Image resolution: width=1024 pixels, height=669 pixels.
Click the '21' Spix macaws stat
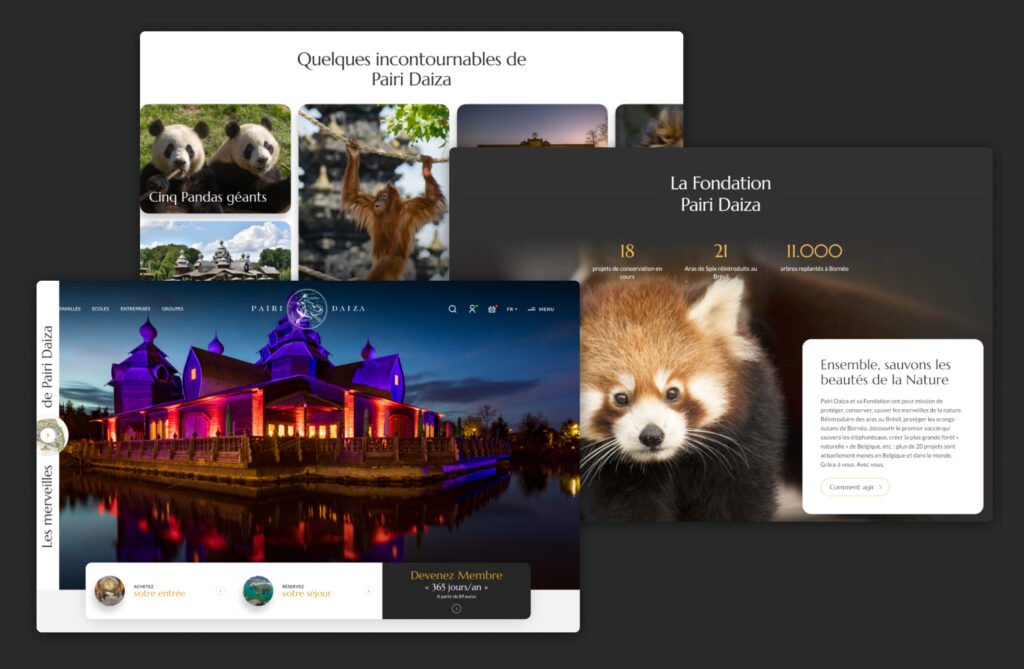pos(720,251)
